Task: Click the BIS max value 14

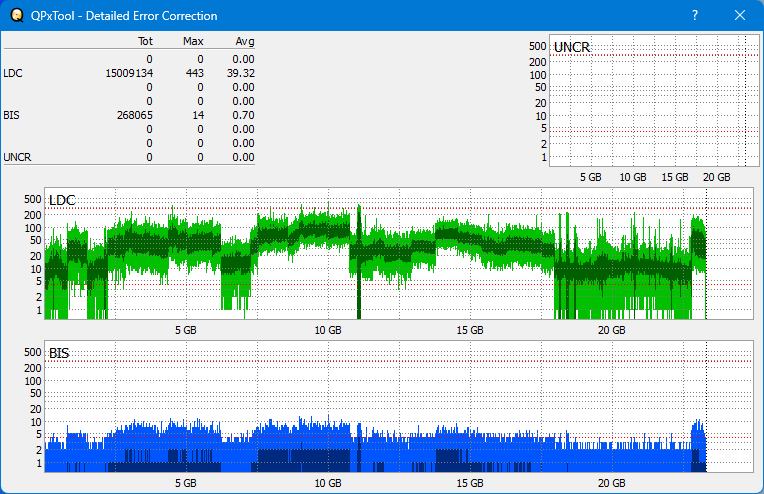Action: pos(198,115)
